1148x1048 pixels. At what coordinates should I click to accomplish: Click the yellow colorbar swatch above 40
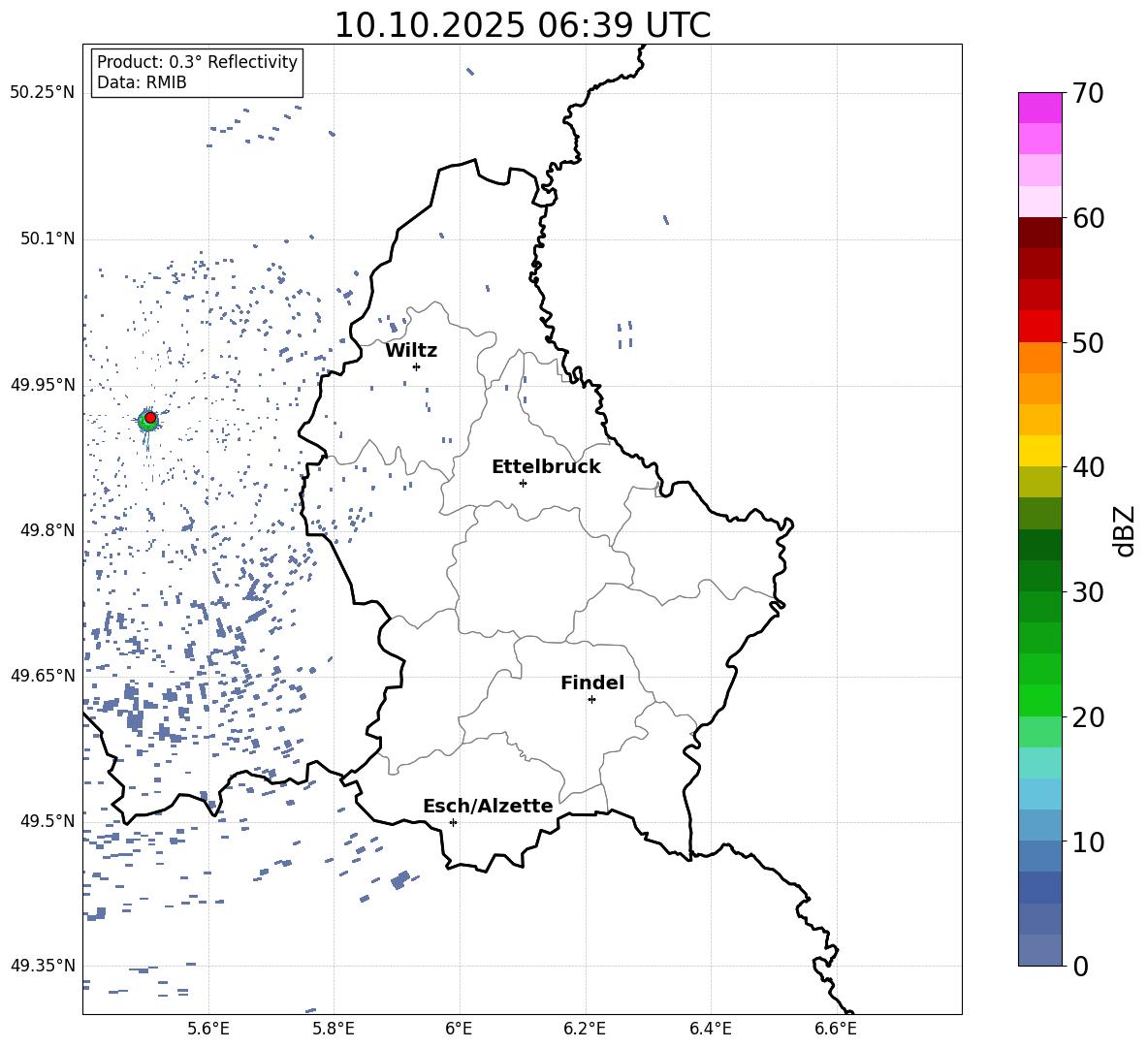coord(1040,451)
